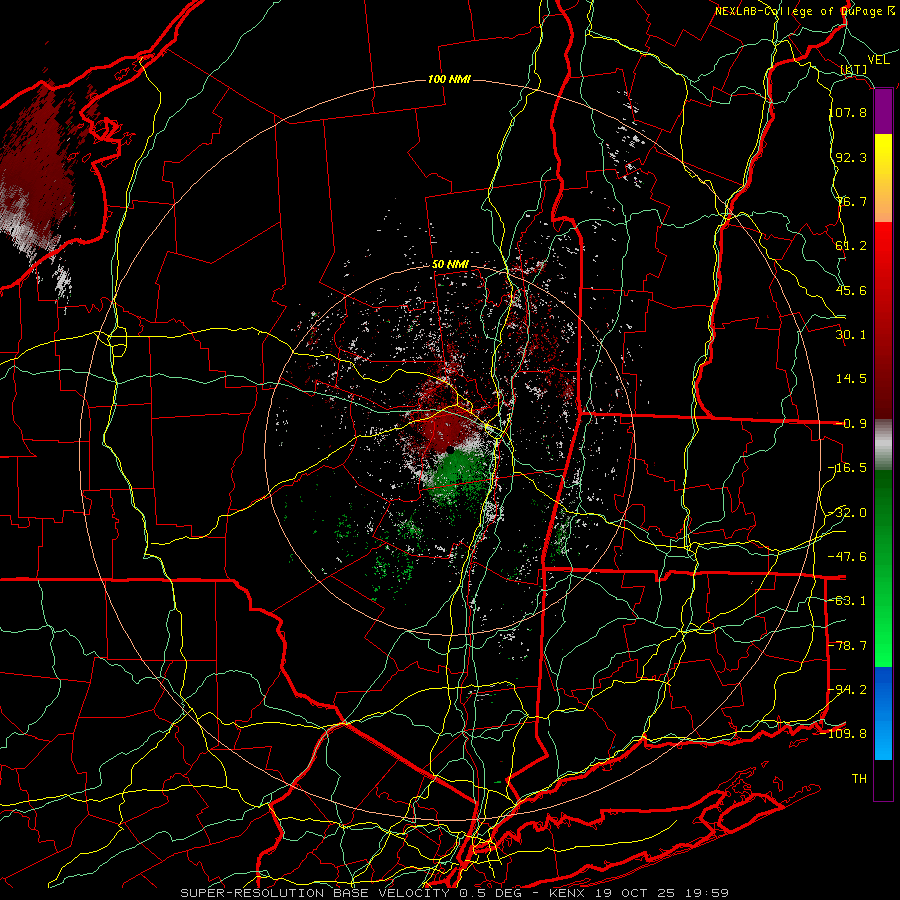The height and width of the screenshot is (900, 900).
Task: Select the 30.1 scale value
Action: (x=851, y=335)
